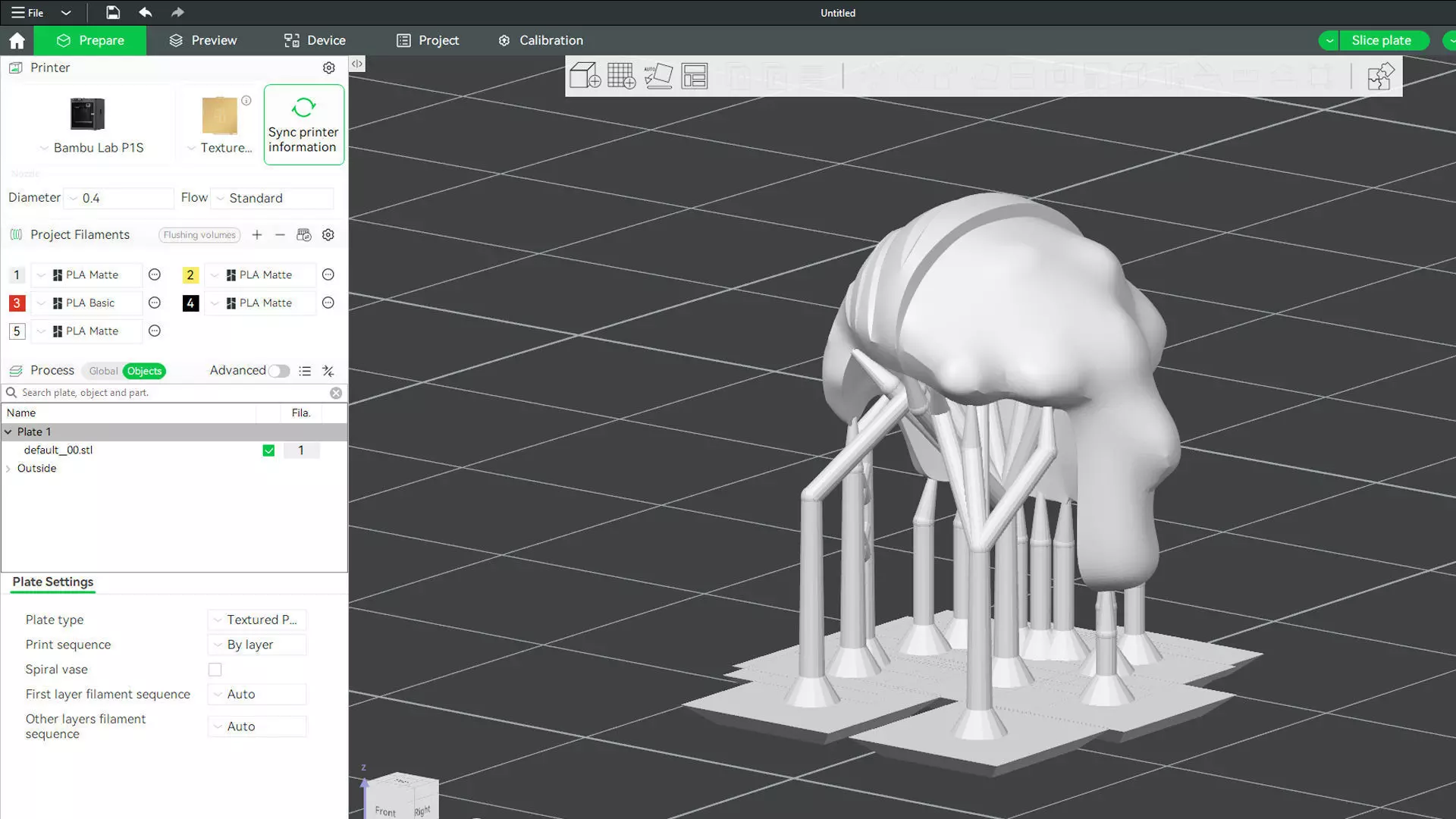Open the Plate type dropdown
Viewport: 1456px width, 819px height.
[257, 620]
